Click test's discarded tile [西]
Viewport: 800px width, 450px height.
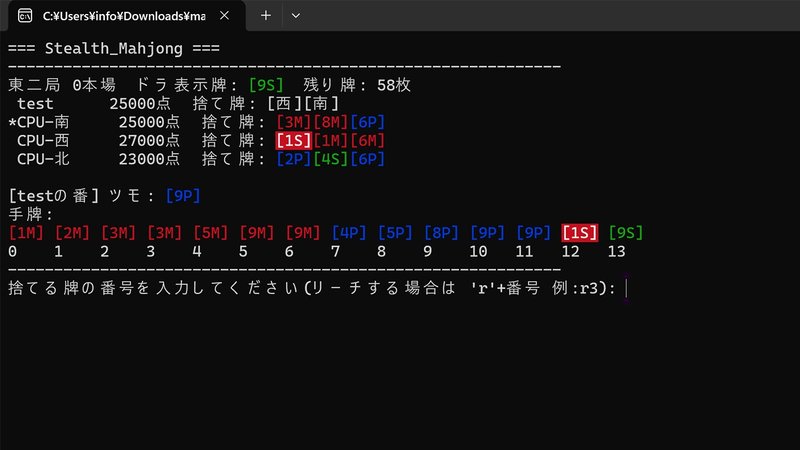285,104
